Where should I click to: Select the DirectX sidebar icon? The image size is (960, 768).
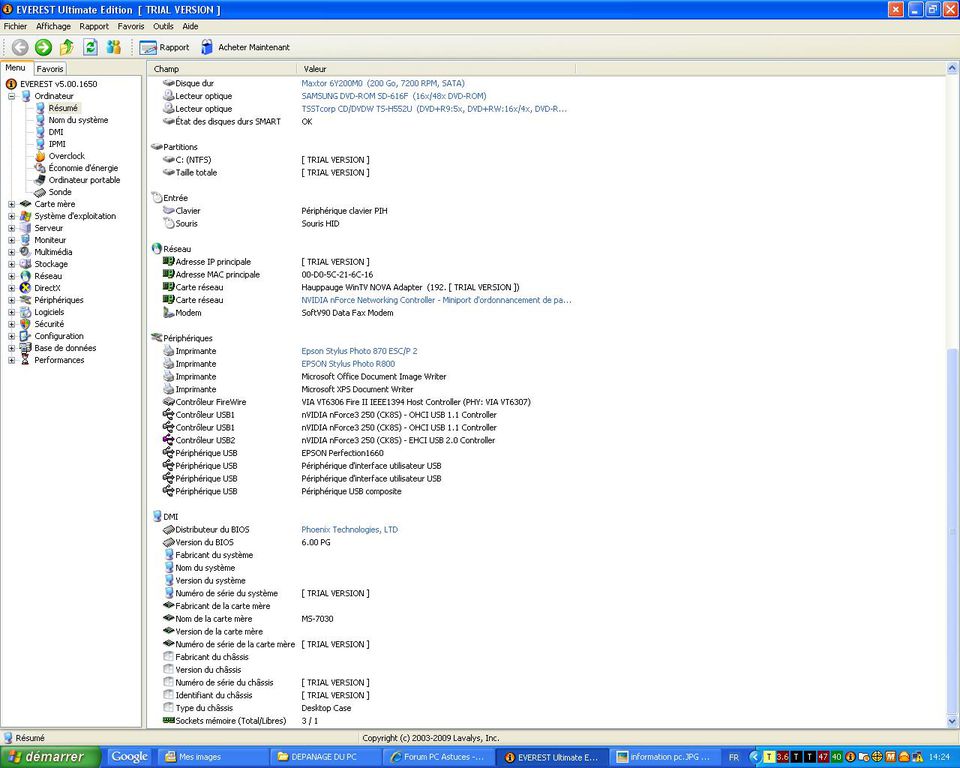pos(24,288)
